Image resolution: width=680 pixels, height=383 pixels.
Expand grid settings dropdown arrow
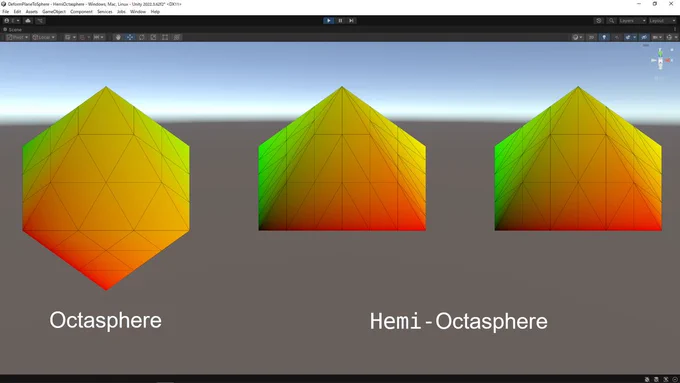point(74,37)
